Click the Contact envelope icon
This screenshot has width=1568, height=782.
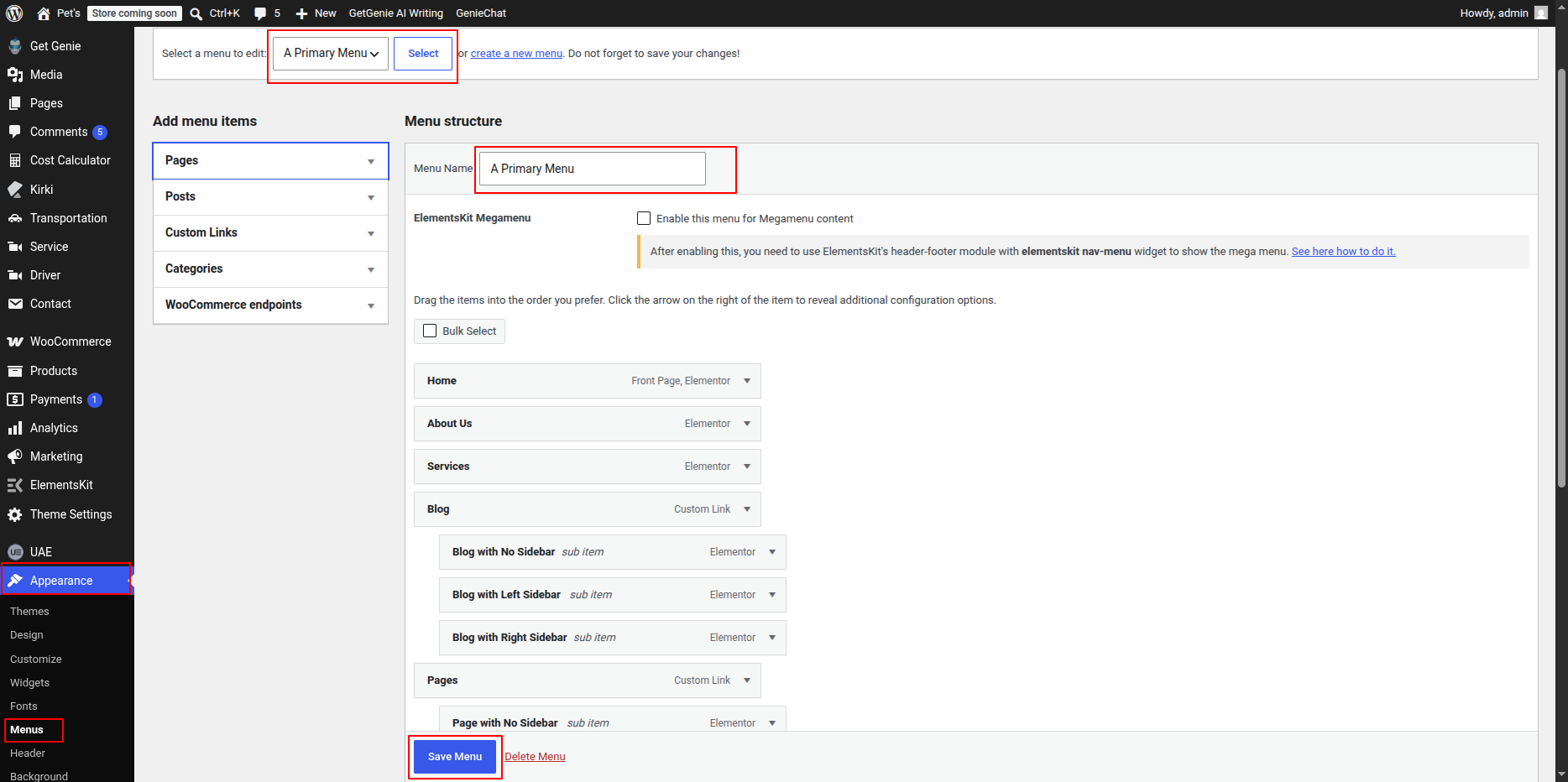15,304
